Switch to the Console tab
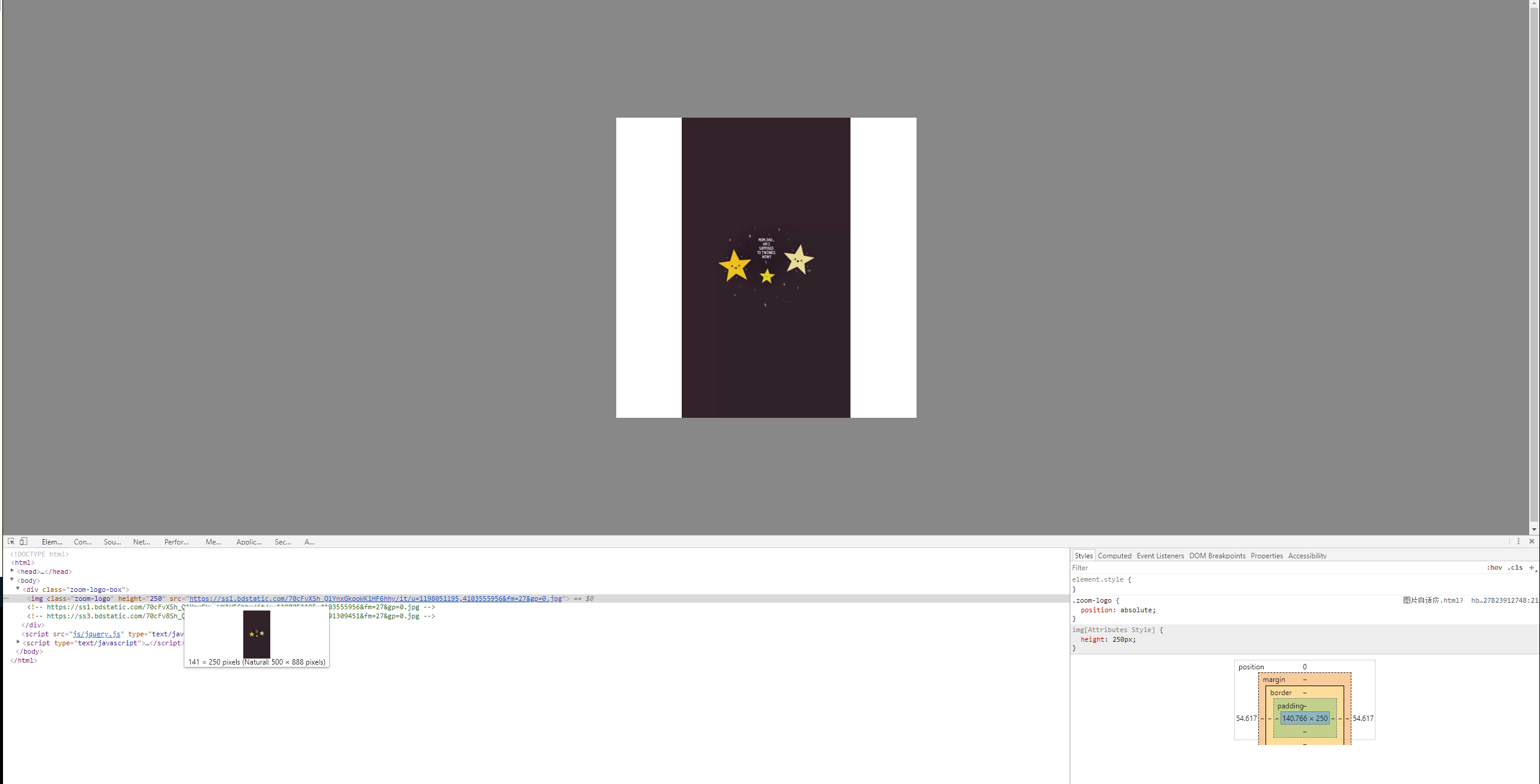The width and height of the screenshot is (1540, 784). pos(83,542)
